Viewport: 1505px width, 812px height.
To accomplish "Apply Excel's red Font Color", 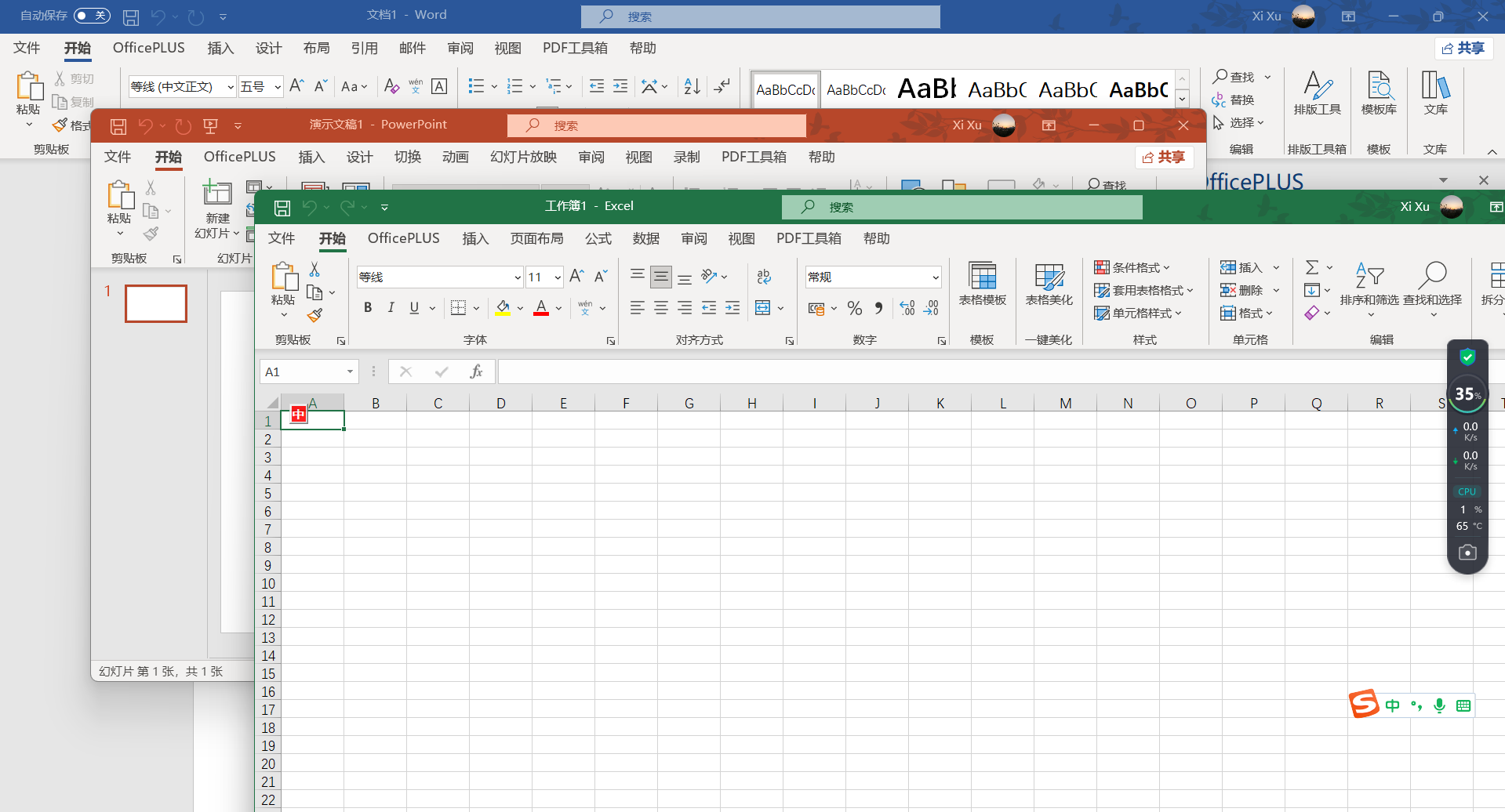I will click(541, 308).
